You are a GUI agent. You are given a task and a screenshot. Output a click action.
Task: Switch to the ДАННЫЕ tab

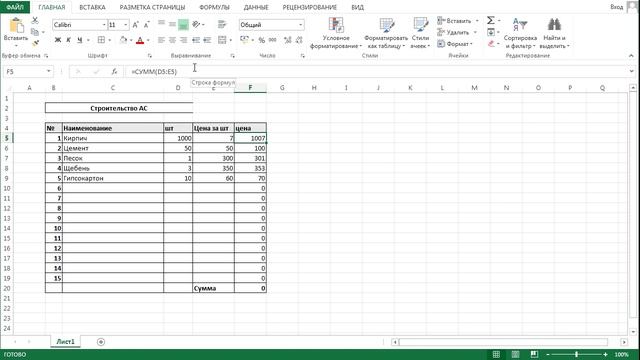point(256,7)
